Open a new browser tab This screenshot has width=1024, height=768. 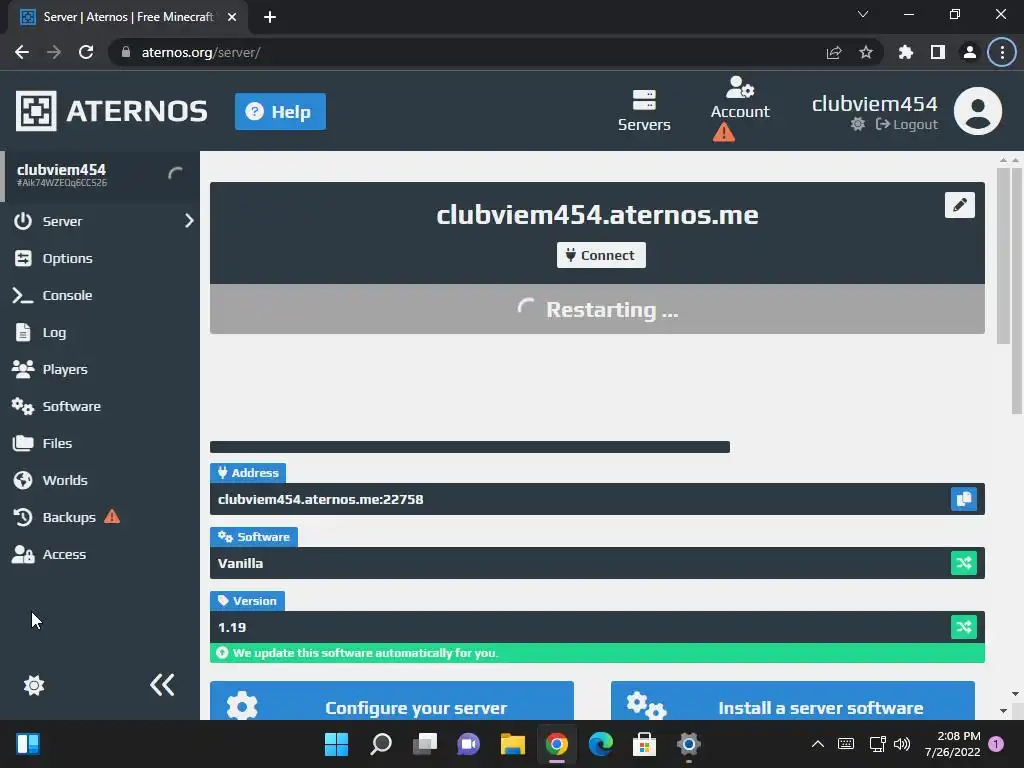[x=270, y=17]
